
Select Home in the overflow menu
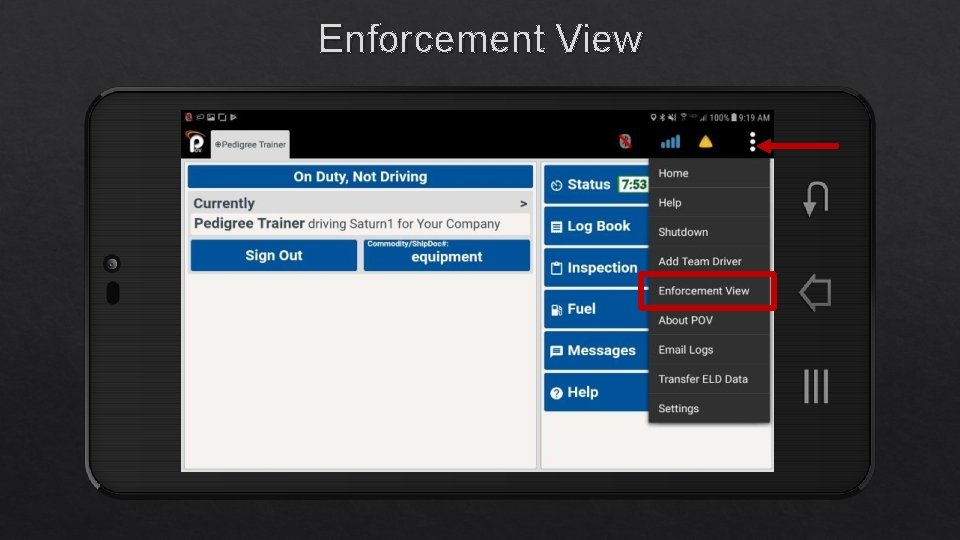709,173
